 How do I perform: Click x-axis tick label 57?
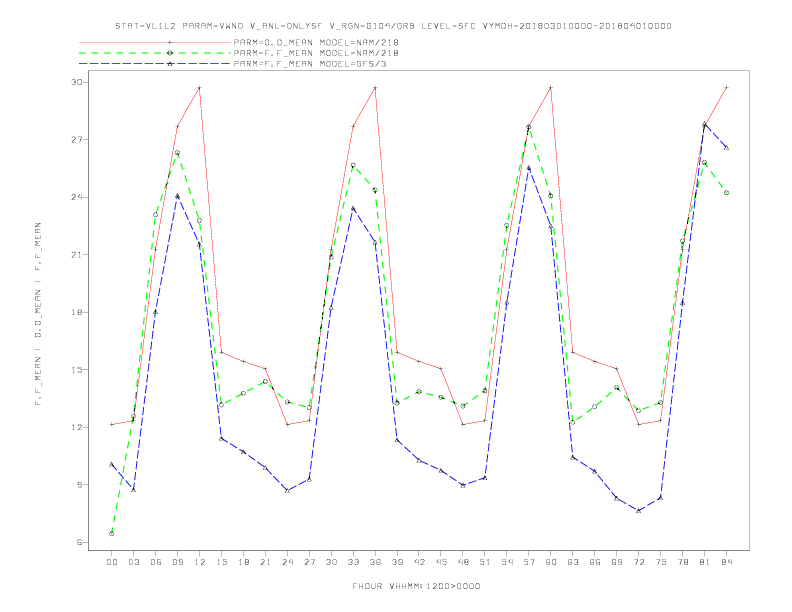[x=529, y=562]
